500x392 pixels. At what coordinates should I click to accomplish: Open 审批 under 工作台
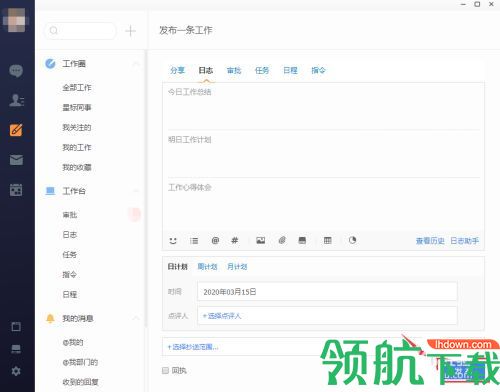(x=70, y=215)
